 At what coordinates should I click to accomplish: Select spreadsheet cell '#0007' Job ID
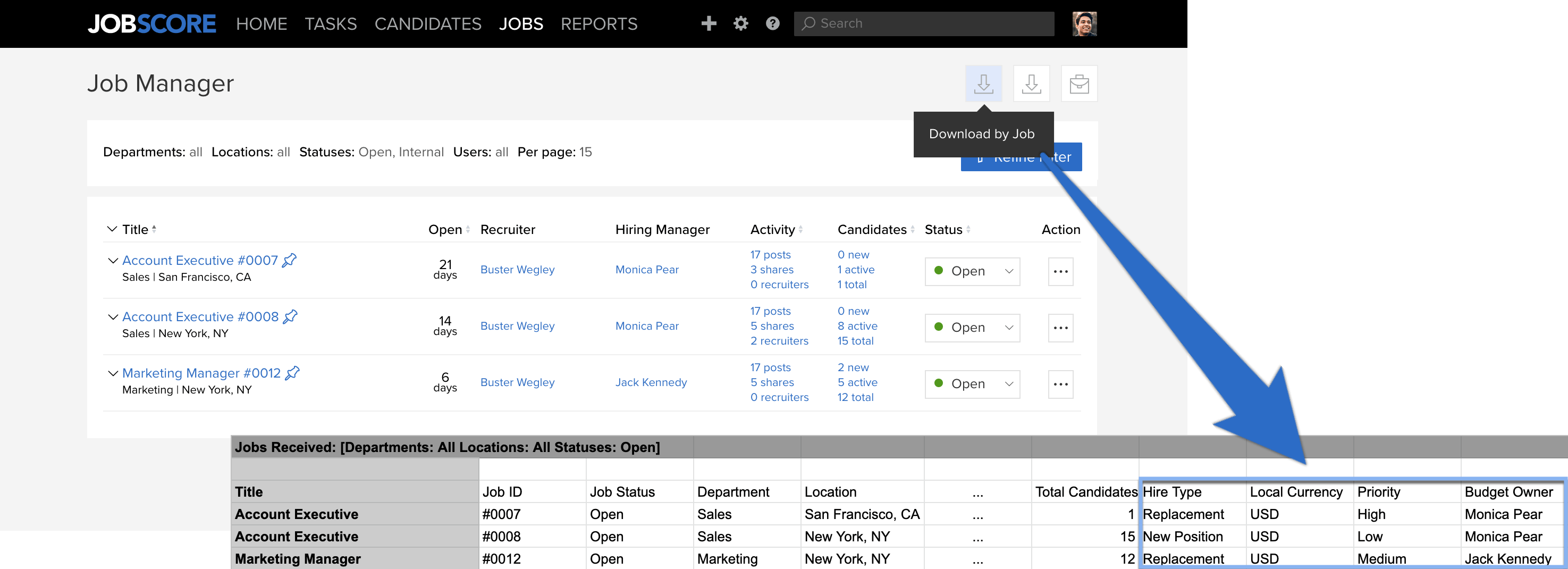[532, 514]
